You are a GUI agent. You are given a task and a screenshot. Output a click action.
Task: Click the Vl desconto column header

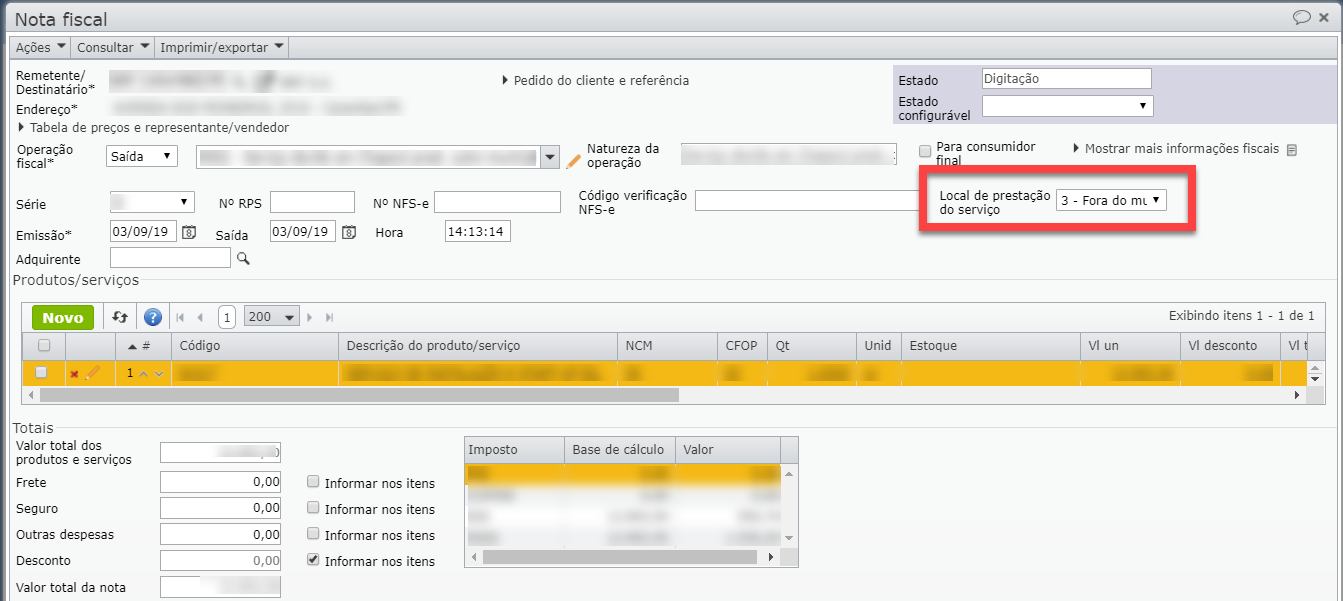pyautogui.click(x=1229, y=346)
